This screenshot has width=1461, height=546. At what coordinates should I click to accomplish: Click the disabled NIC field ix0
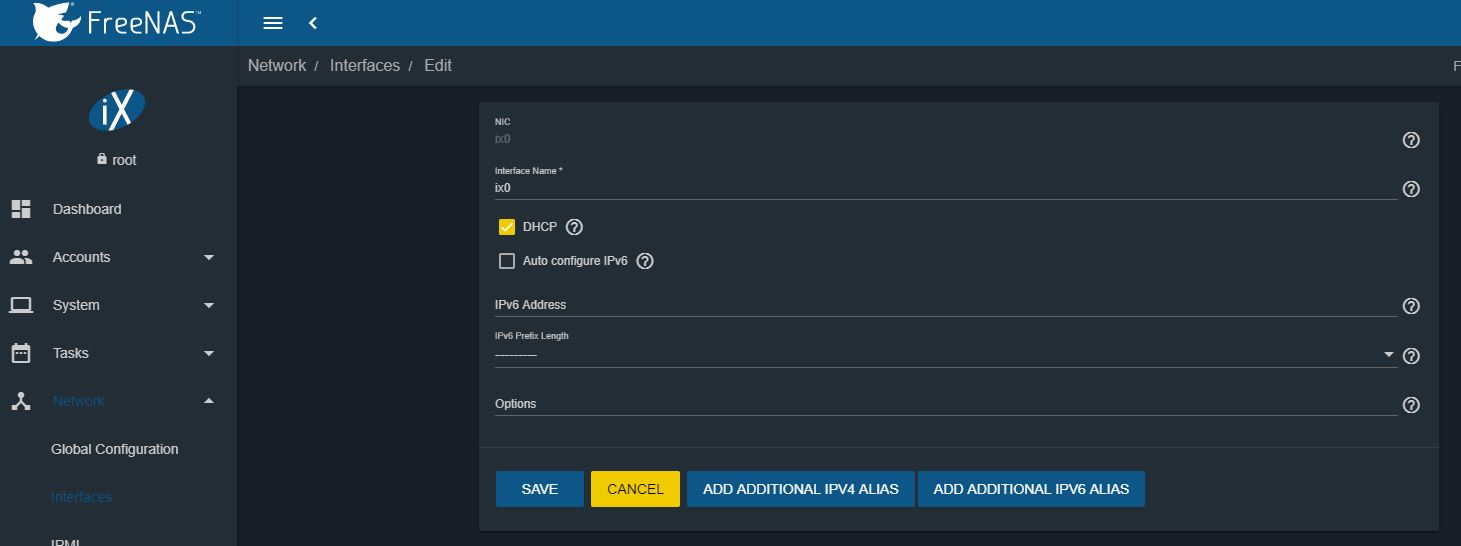945,139
